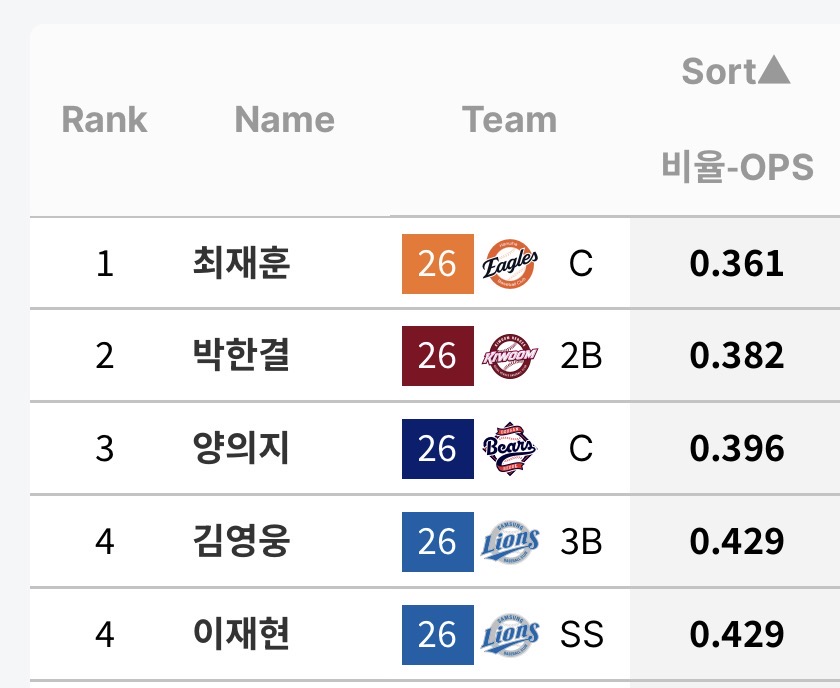Open player 최재훈's profile
Viewport: 840px width, 688px height.
[x=241, y=264]
